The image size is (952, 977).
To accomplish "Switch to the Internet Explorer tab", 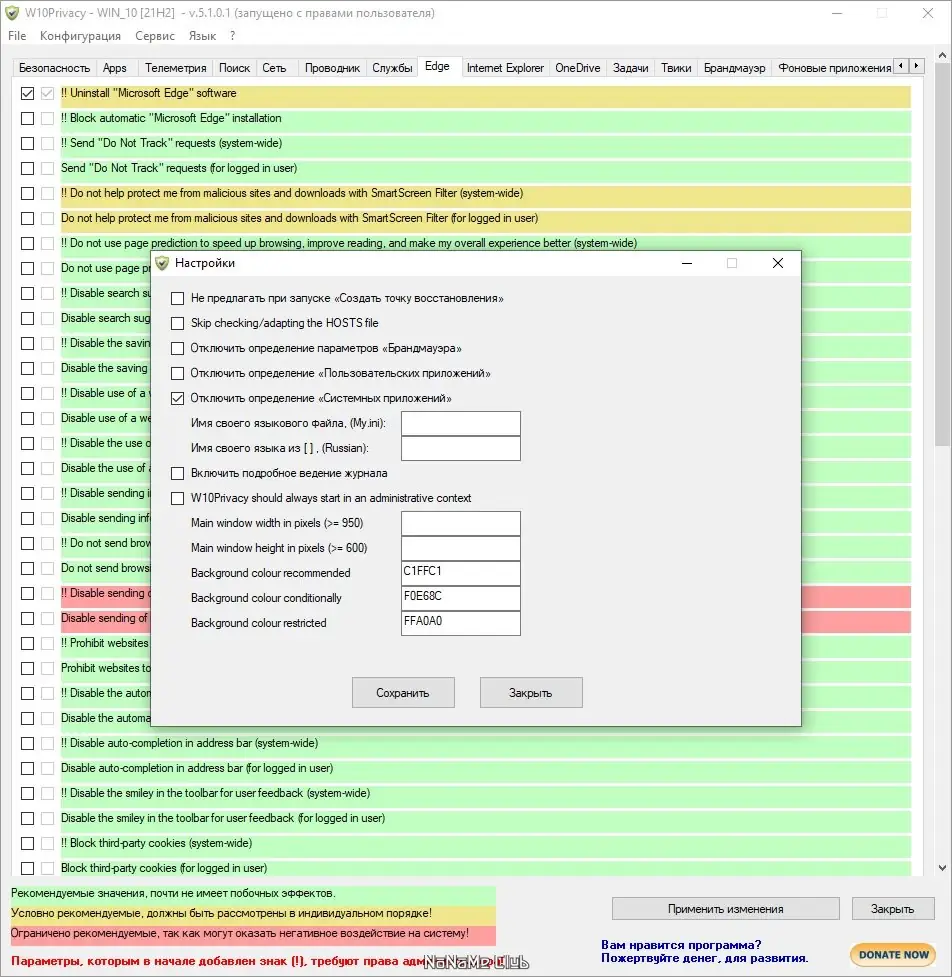I will click(x=505, y=68).
